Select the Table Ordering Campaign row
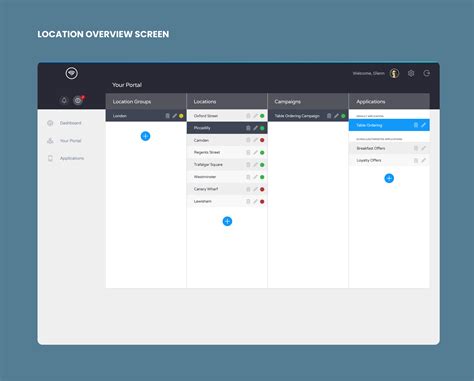 point(308,116)
